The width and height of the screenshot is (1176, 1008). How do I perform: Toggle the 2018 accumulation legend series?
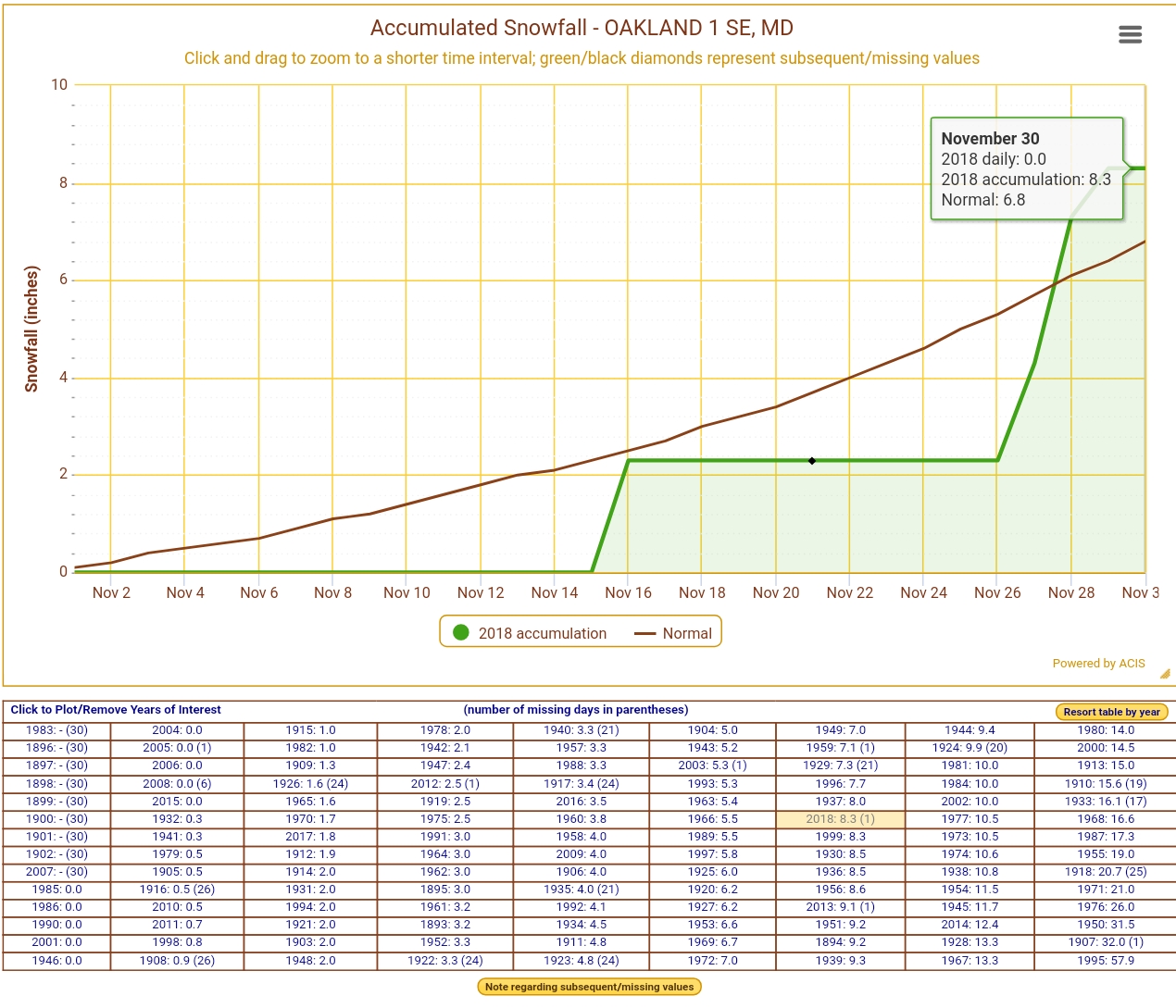pyautogui.click(x=530, y=633)
